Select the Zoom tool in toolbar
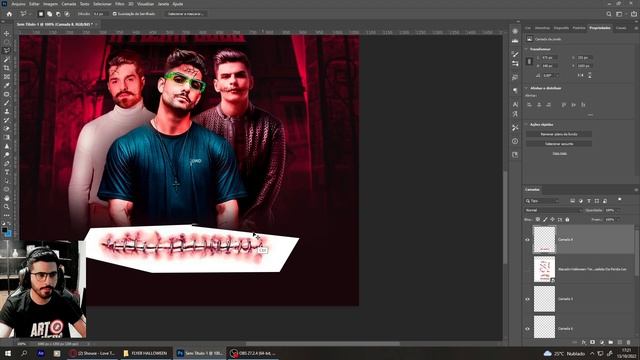The width and height of the screenshot is (640, 360). point(7,207)
